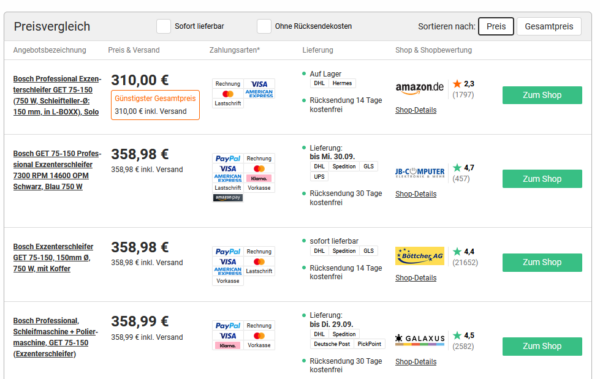Click the Böttcher AG shop logo
This screenshot has width=600, height=379.
point(420,256)
